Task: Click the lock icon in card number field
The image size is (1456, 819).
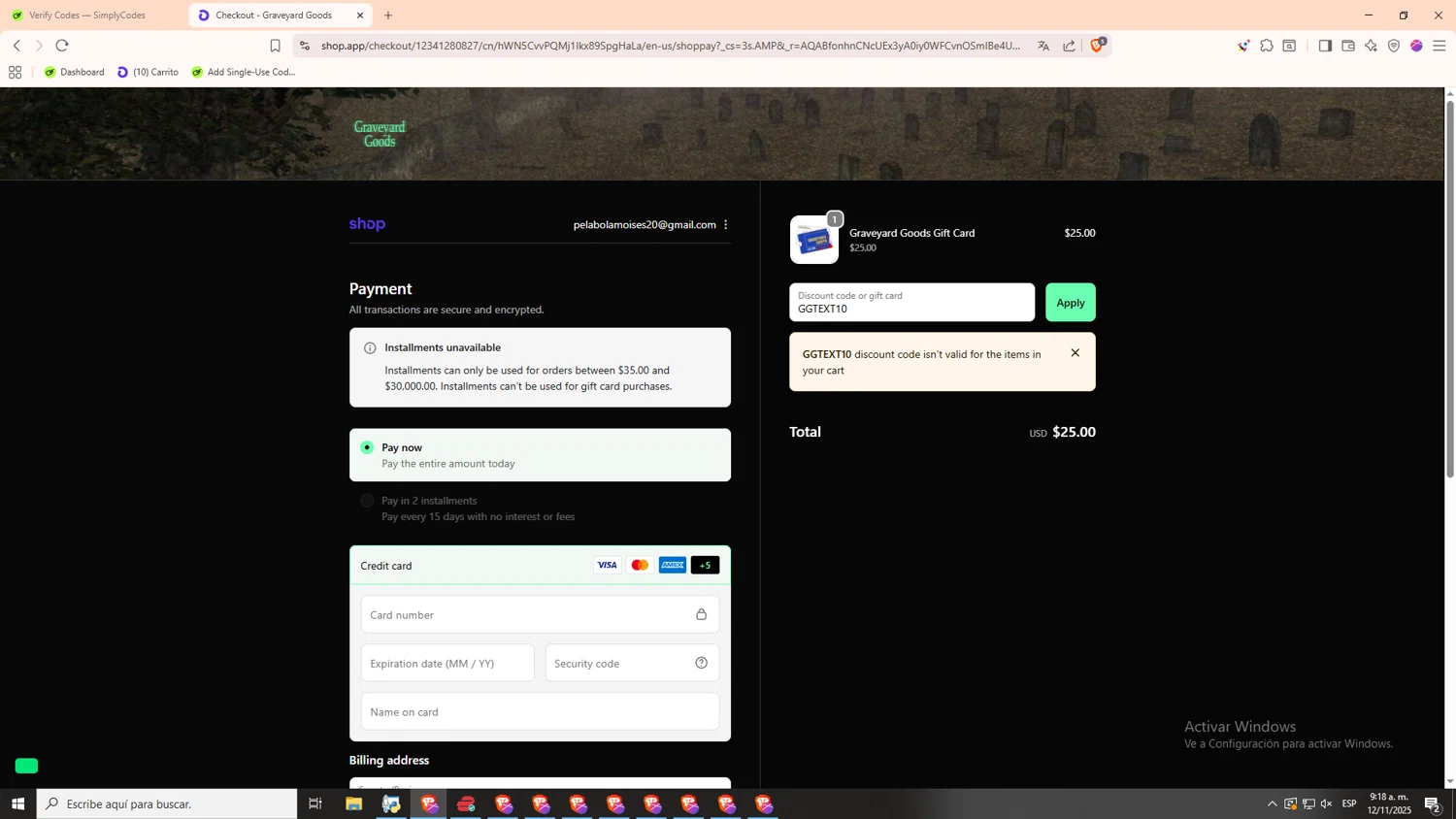Action: 701,614
